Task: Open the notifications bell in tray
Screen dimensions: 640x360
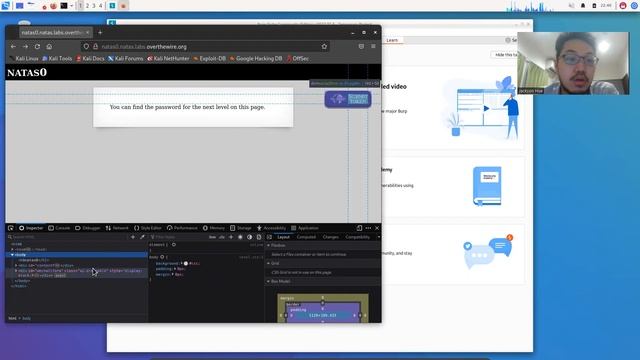Action: pyautogui.click(x=583, y=6)
